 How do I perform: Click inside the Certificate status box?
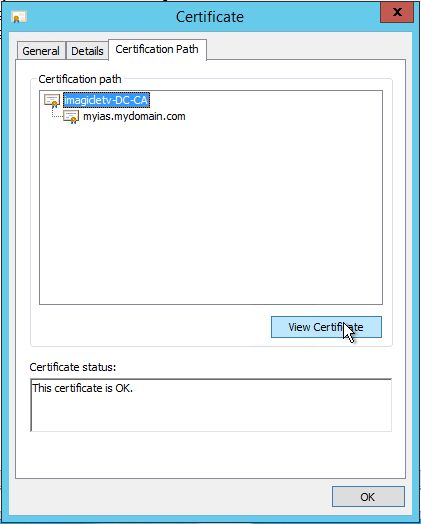[211, 405]
